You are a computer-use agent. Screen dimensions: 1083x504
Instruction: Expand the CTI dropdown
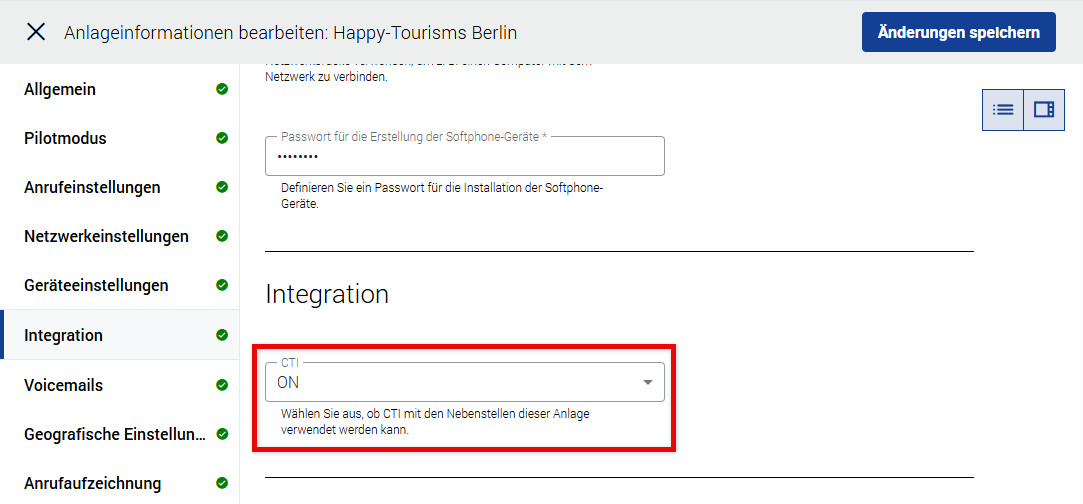click(x=450, y=382)
